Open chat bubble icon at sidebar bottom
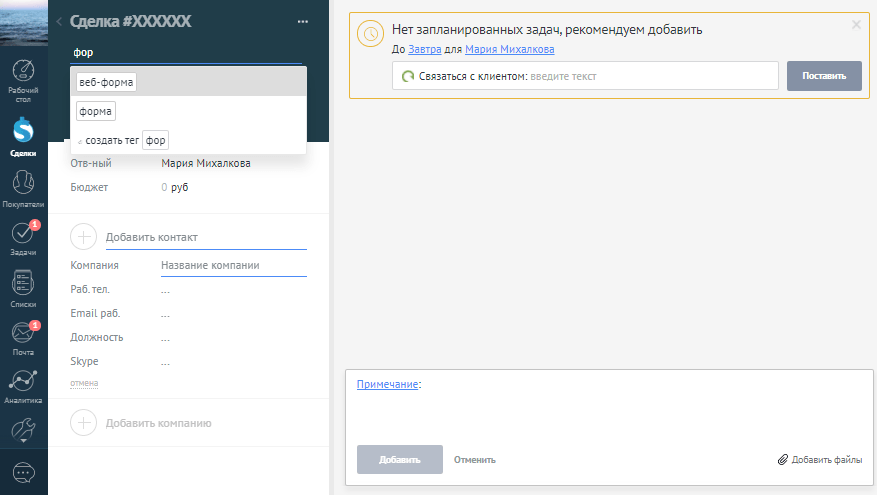This screenshot has width=877, height=495. click(x=23, y=473)
